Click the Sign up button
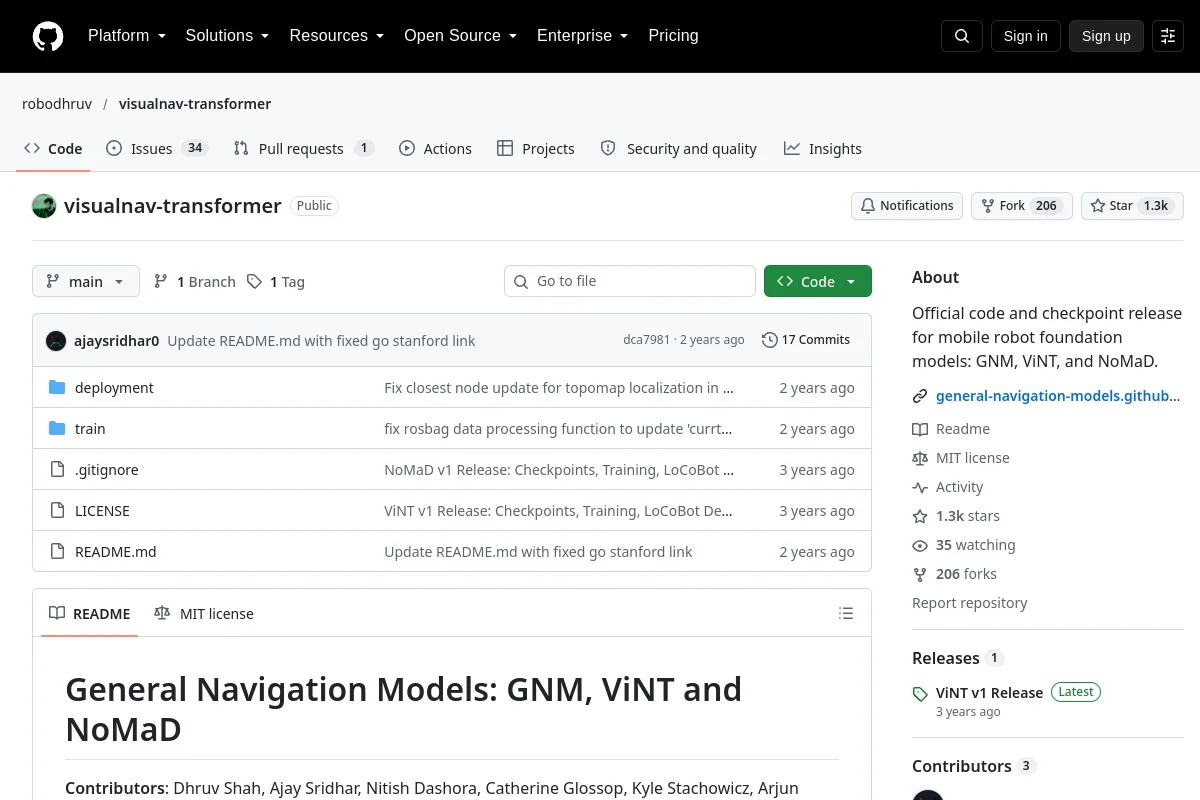The height and width of the screenshot is (800, 1200). coord(1106,36)
